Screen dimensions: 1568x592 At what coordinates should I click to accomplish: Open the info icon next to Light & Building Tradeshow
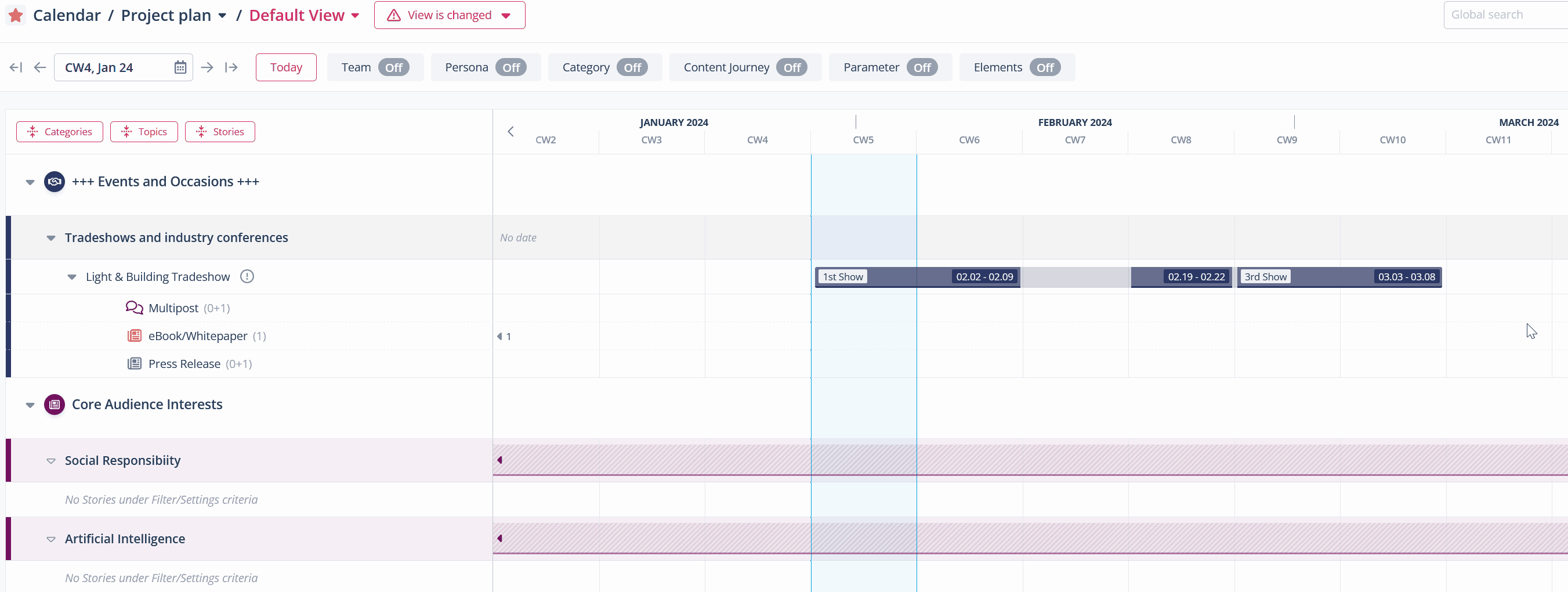[247, 276]
